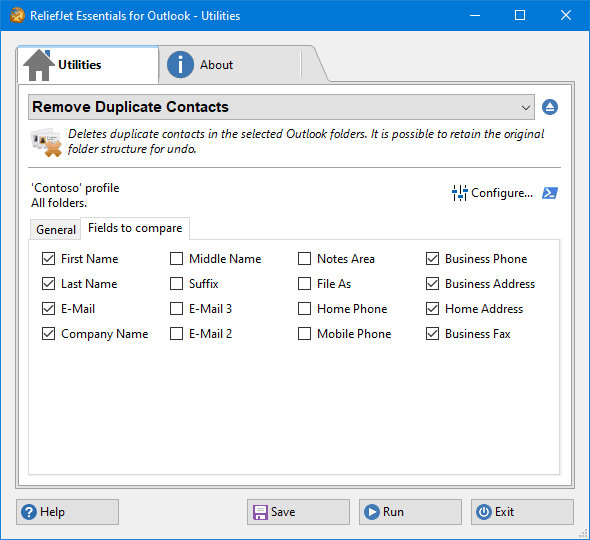
Task: Enable the Home Phone checkbox
Action: pos(304,309)
